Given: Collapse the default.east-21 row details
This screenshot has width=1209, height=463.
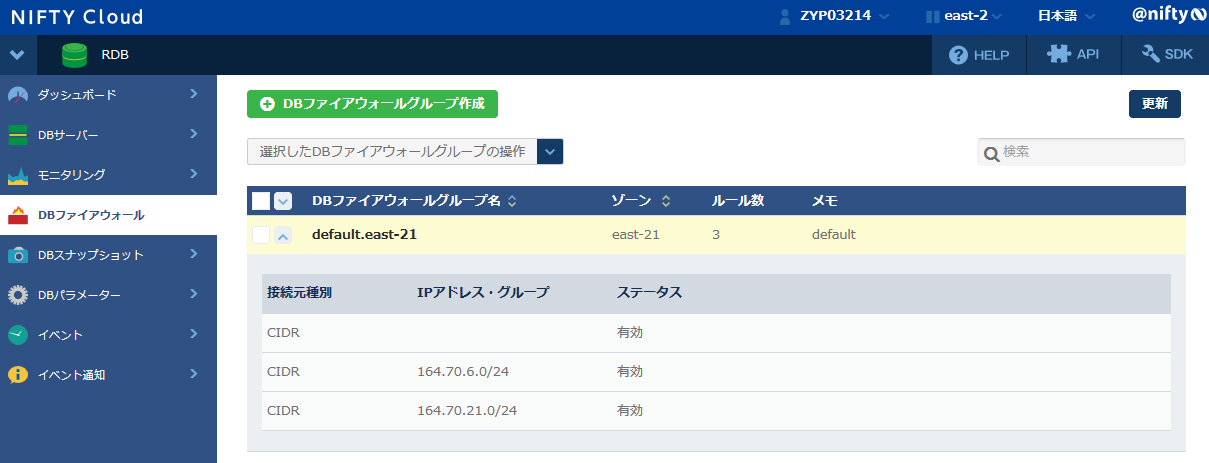Looking at the screenshot, I should [x=283, y=235].
